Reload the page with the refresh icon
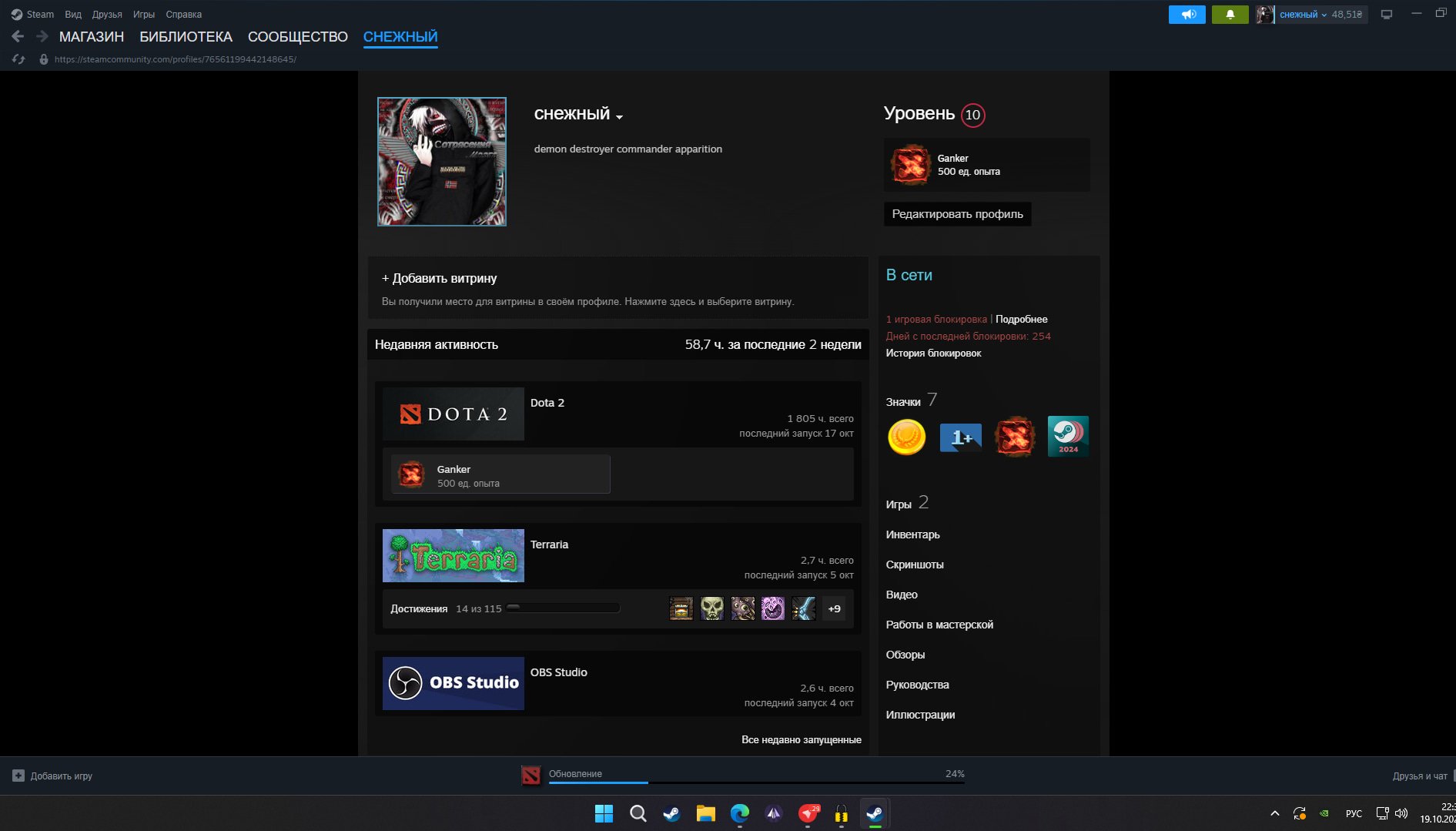 [19, 59]
